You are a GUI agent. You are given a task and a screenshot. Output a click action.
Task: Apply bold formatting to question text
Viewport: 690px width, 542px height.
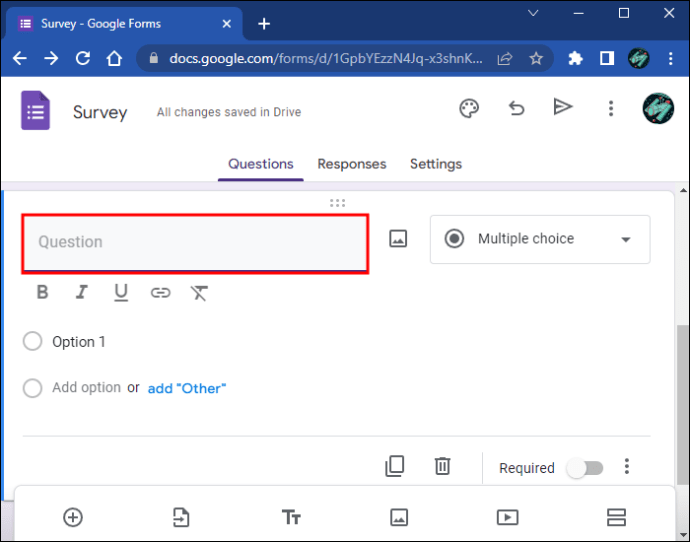pos(42,293)
